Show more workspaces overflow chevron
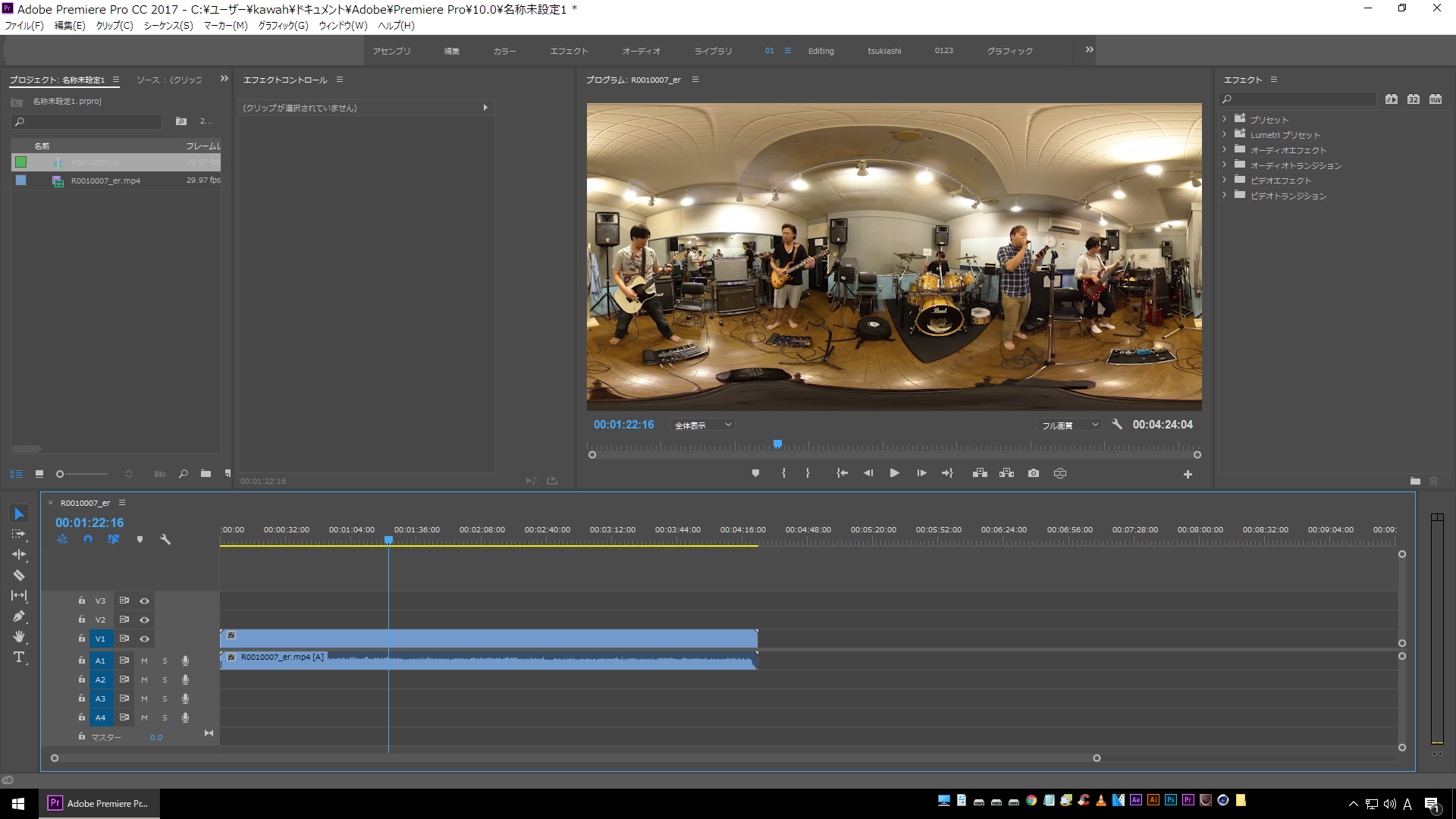 [x=1090, y=50]
